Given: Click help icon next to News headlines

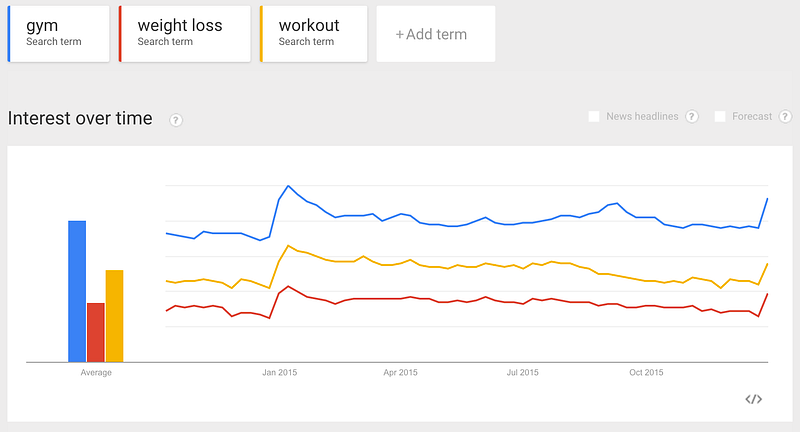Looking at the screenshot, I should pyautogui.click(x=692, y=116).
